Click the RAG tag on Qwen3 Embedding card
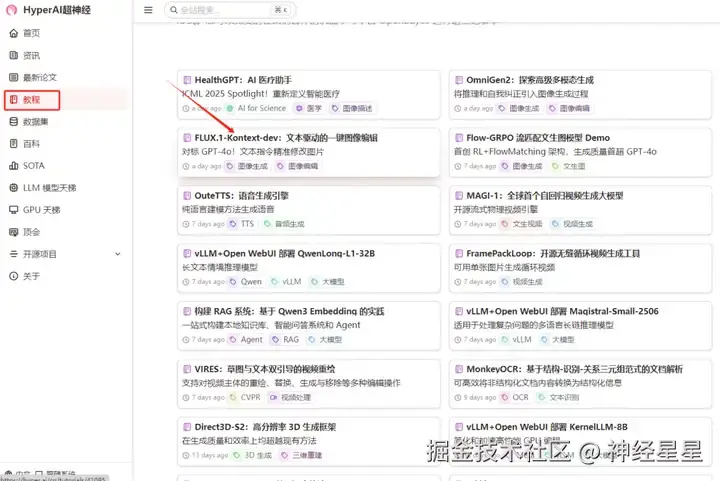This screenshot has height=481, width=720. pos(286,340)
